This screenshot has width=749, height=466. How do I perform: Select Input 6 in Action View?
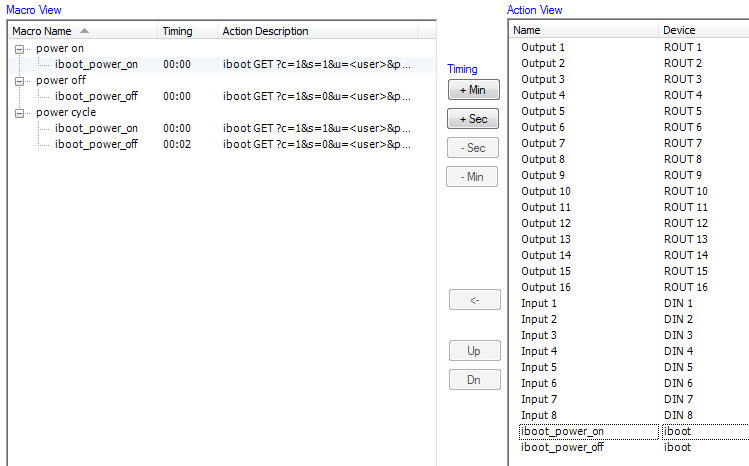(x=539, y=383)
